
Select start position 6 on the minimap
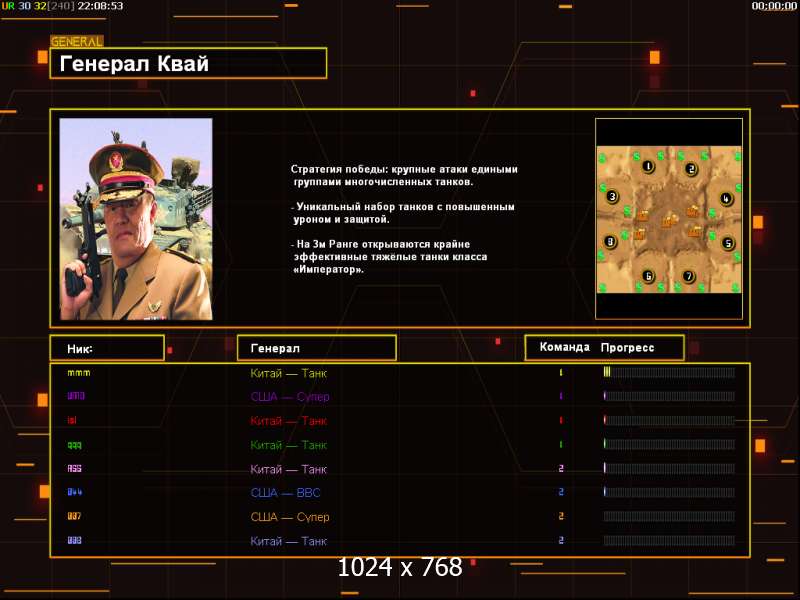click(x=648, y=276)
